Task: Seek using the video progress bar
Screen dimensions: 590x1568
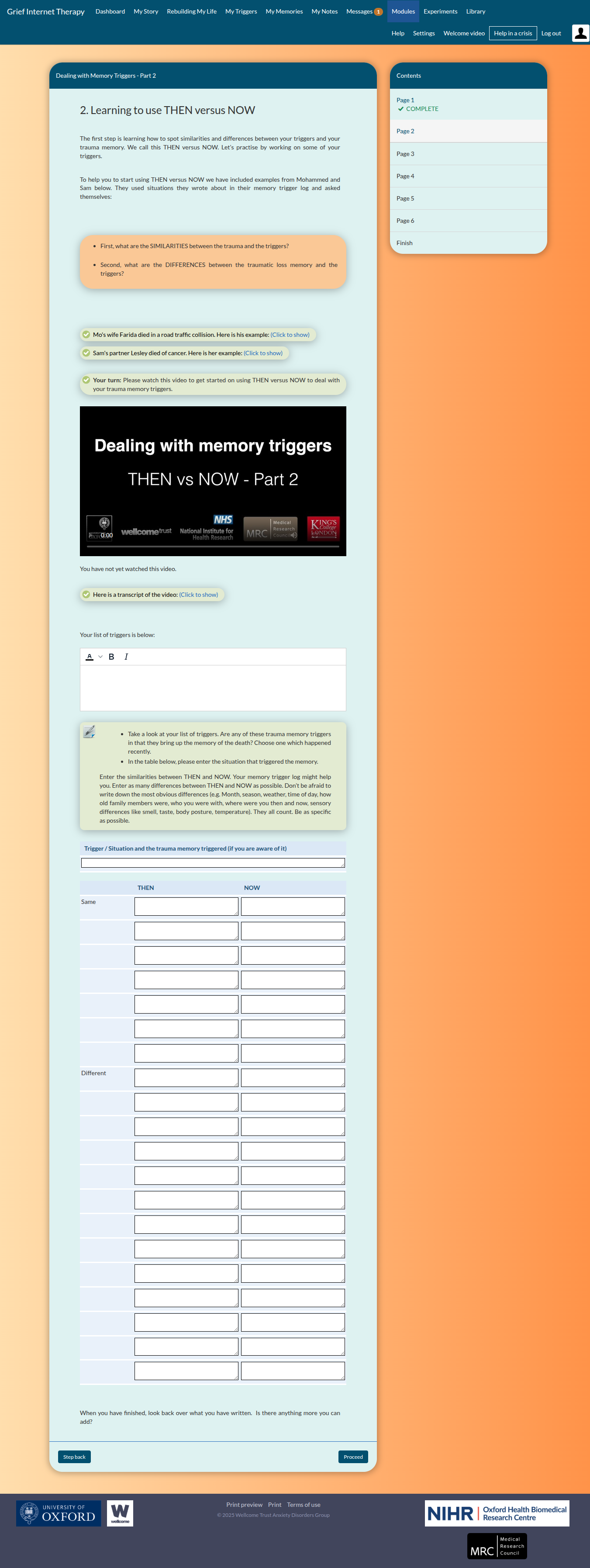Action: [x=213, y=547]
